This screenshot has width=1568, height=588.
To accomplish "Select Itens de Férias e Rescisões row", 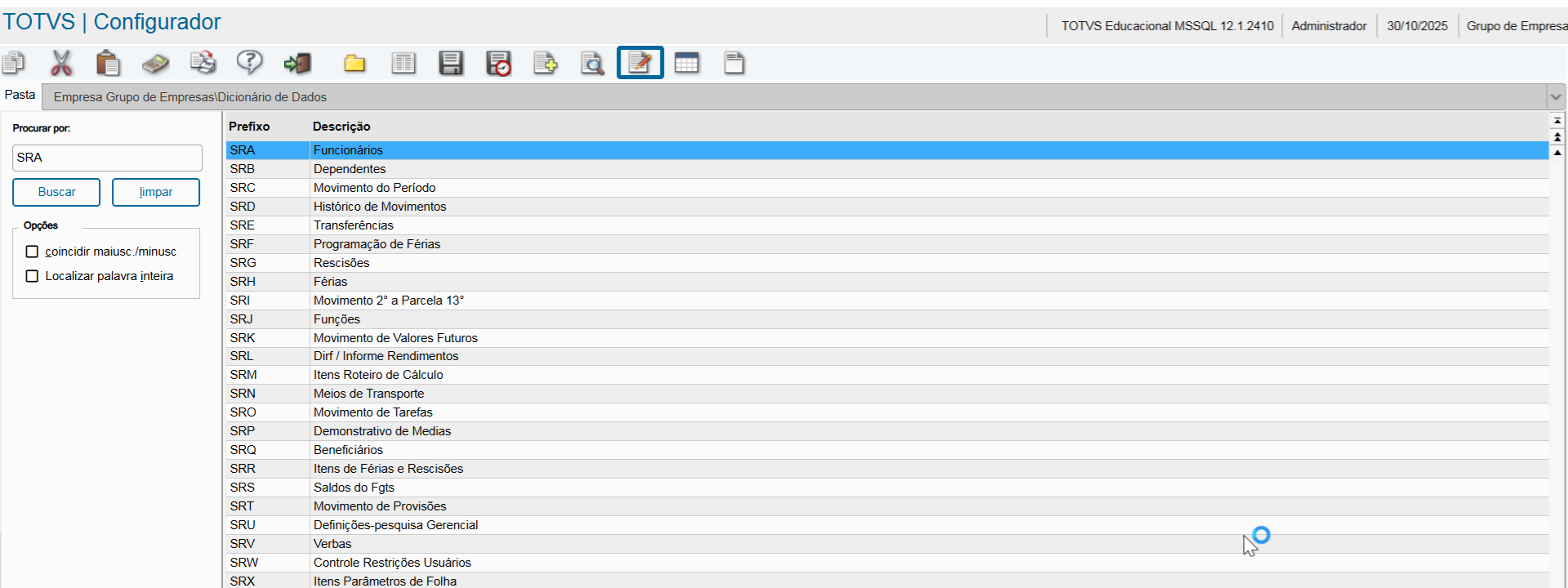I will click(887, 469).
